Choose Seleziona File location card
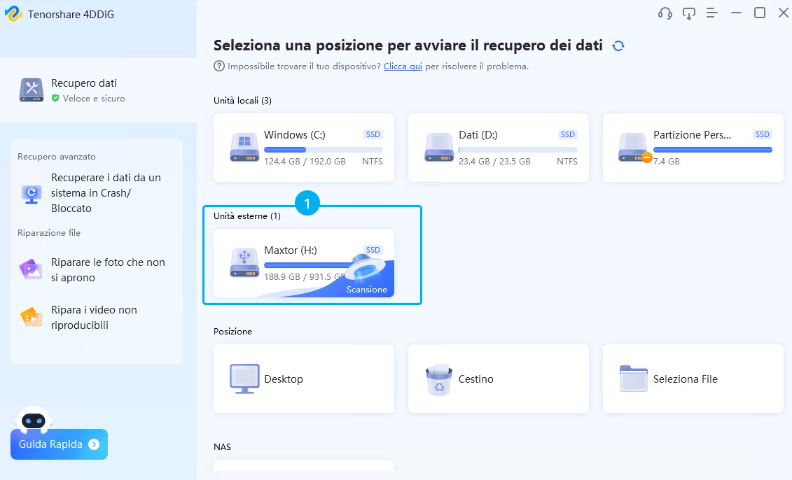 [x=692, y=378]
